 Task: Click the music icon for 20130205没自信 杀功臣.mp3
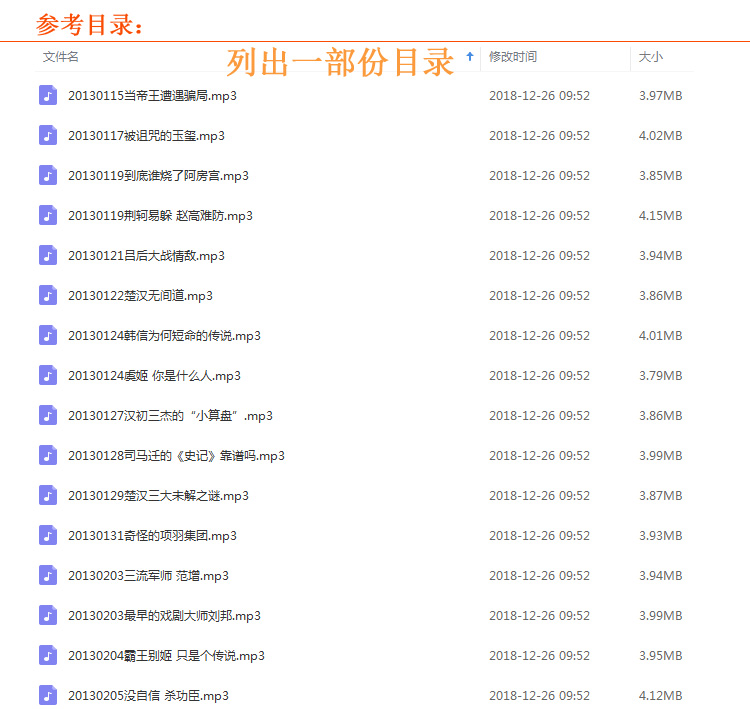click(48, 696)
